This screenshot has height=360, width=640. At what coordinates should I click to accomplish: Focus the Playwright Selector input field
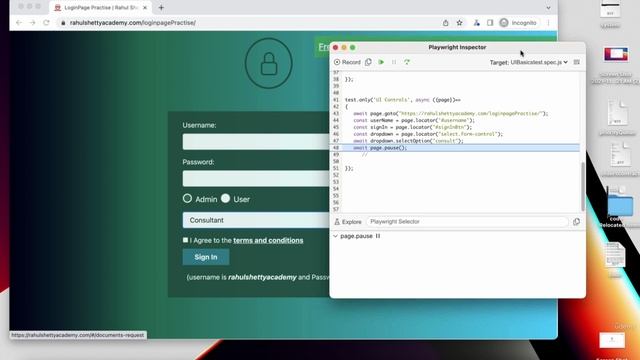pos(467,222)
